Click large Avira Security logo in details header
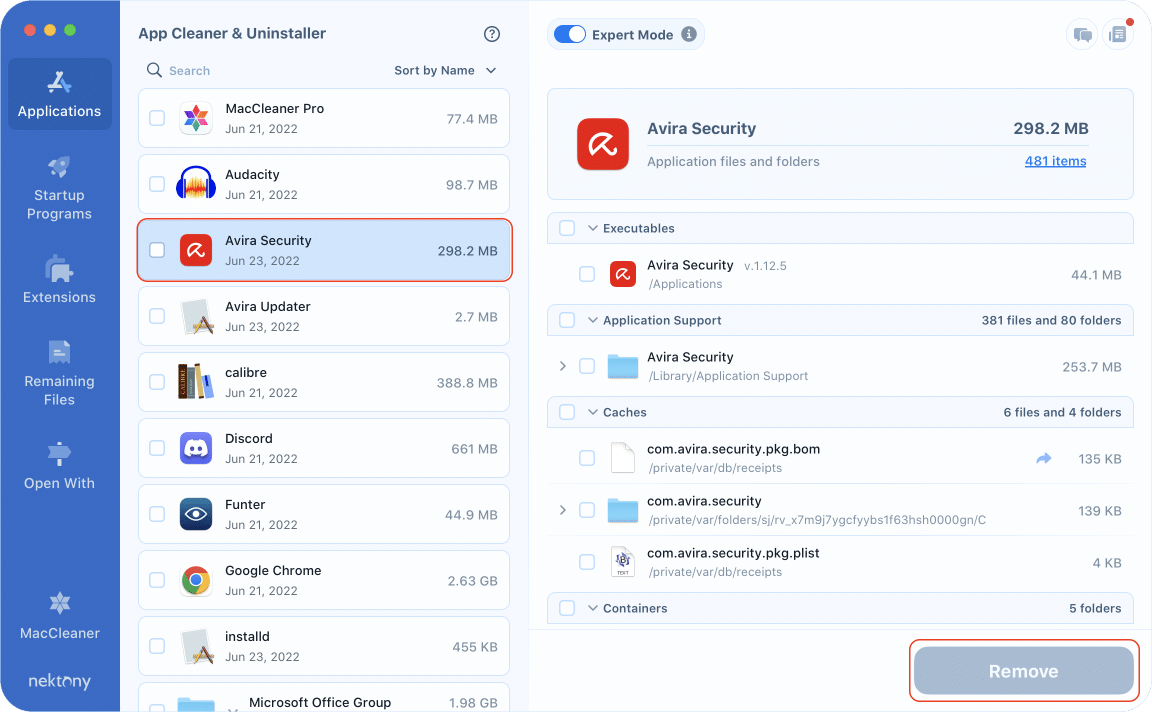The width and height of the screenshot is (1152, 712). point(602,144)
